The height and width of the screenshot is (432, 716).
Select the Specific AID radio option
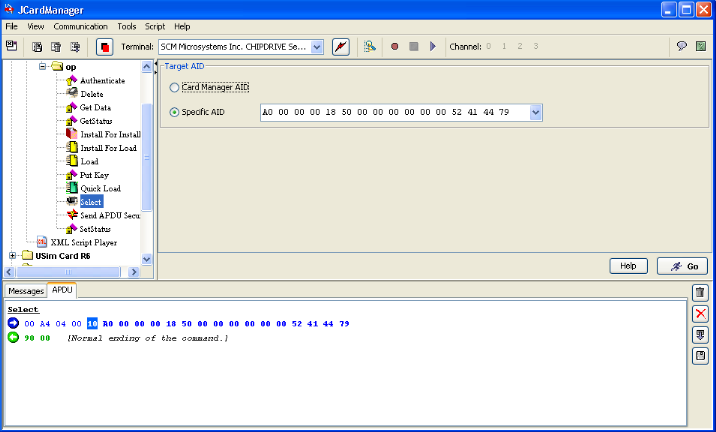click(175, 112)
